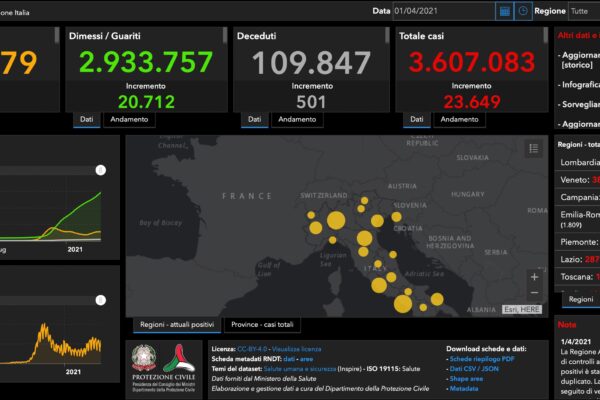Select Regioni - attuali positivi map tab
Viewport: 600px width, 400px height.
tap(175, 325)
